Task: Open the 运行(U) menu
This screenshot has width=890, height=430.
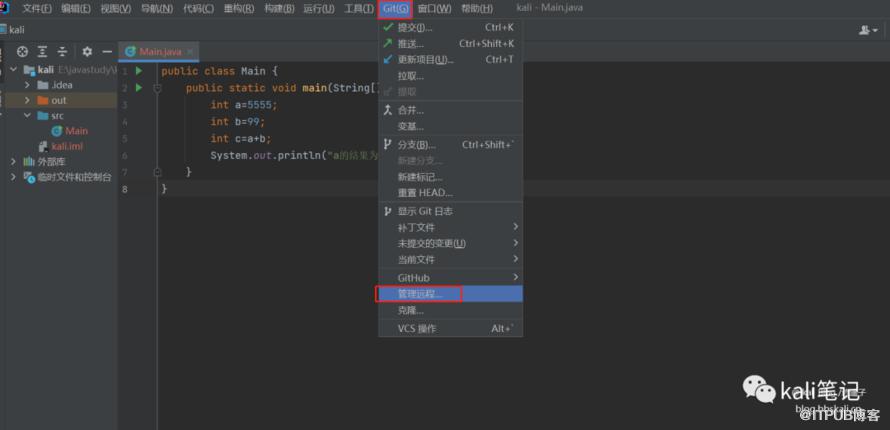Action: 319,9
